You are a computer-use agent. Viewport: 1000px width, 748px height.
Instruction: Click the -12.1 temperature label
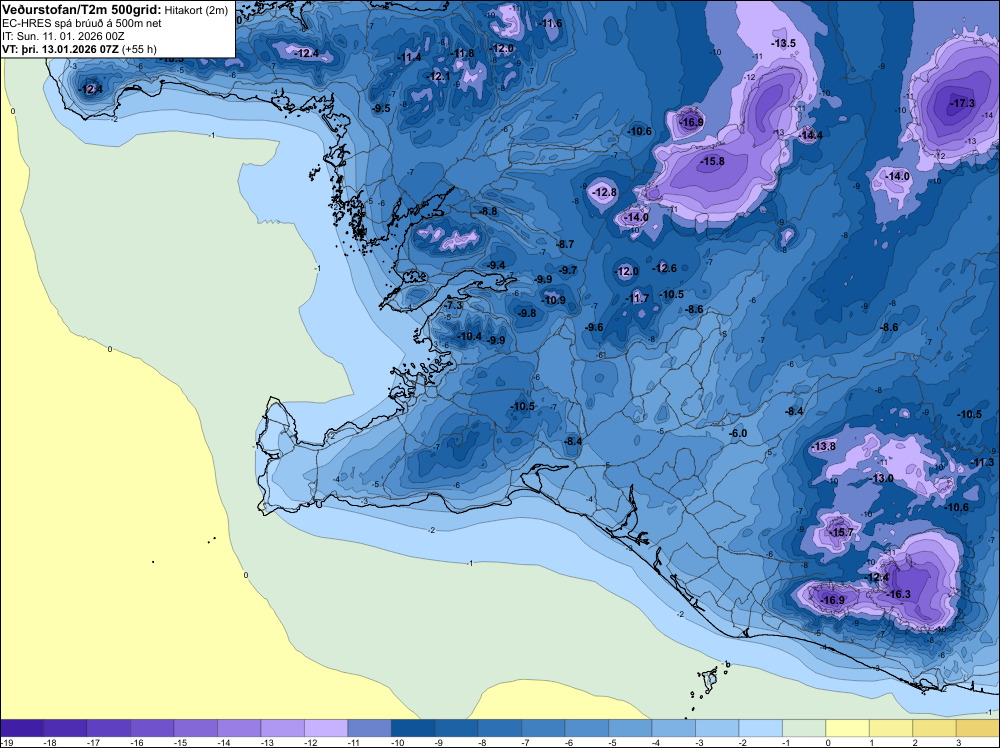tap(438, 77)
